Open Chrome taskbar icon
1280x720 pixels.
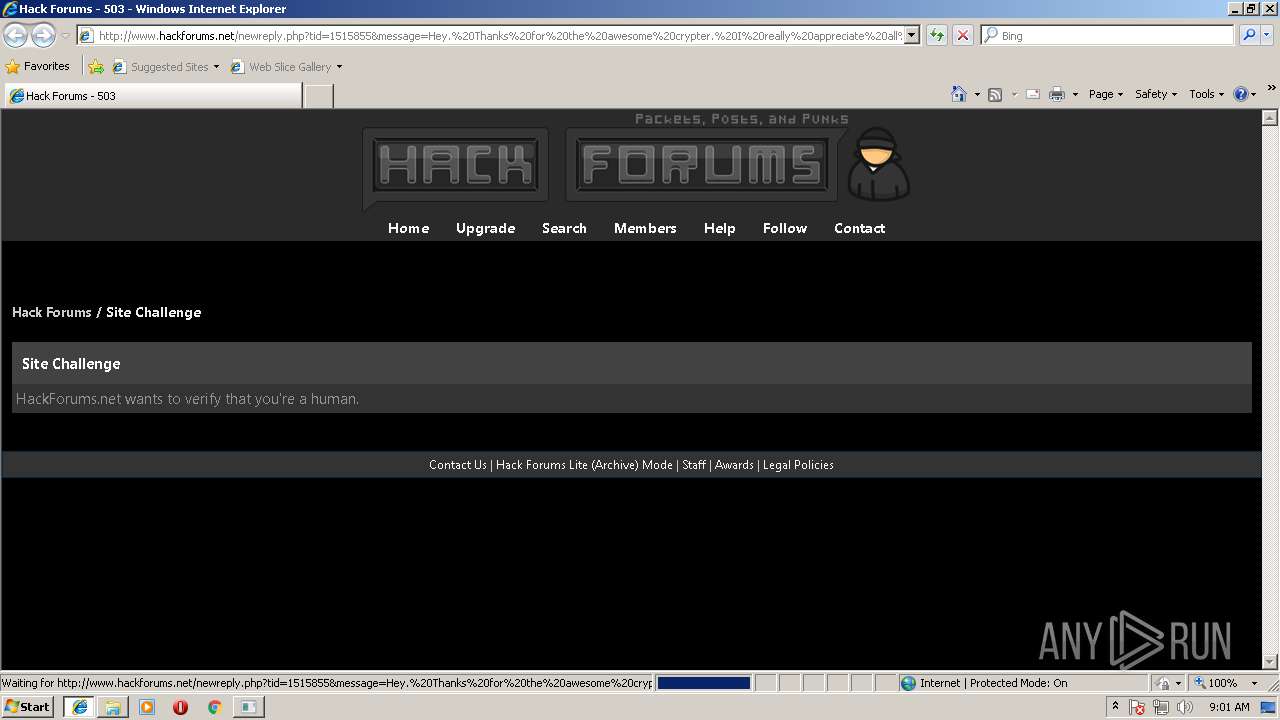coord(214,707)
